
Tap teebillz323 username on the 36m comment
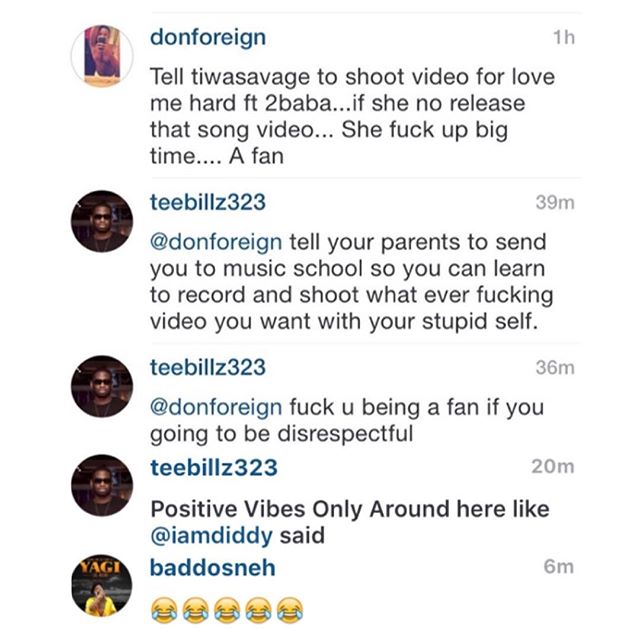[x=208, y=367]
